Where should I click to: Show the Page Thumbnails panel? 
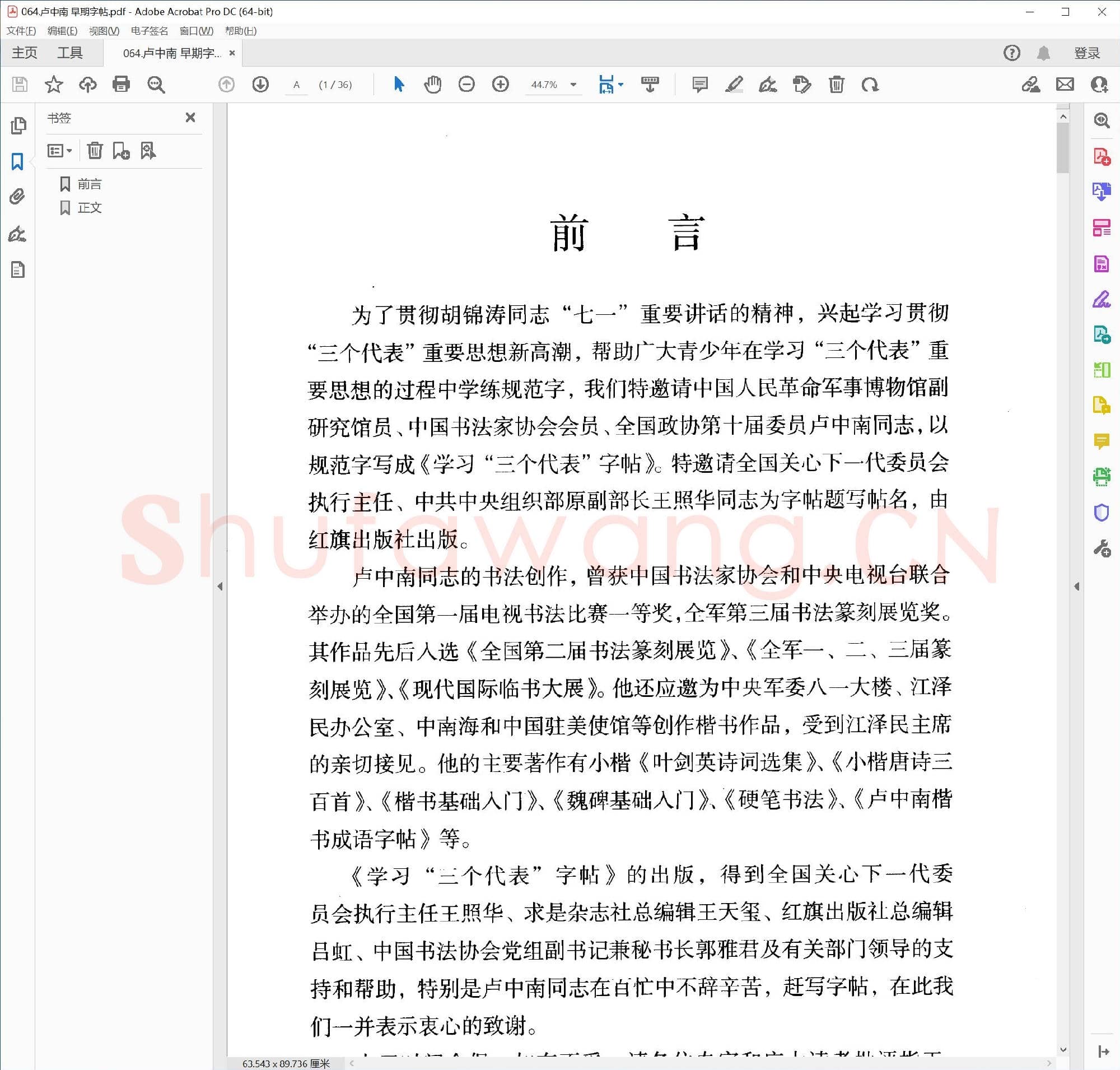[17, 125]
